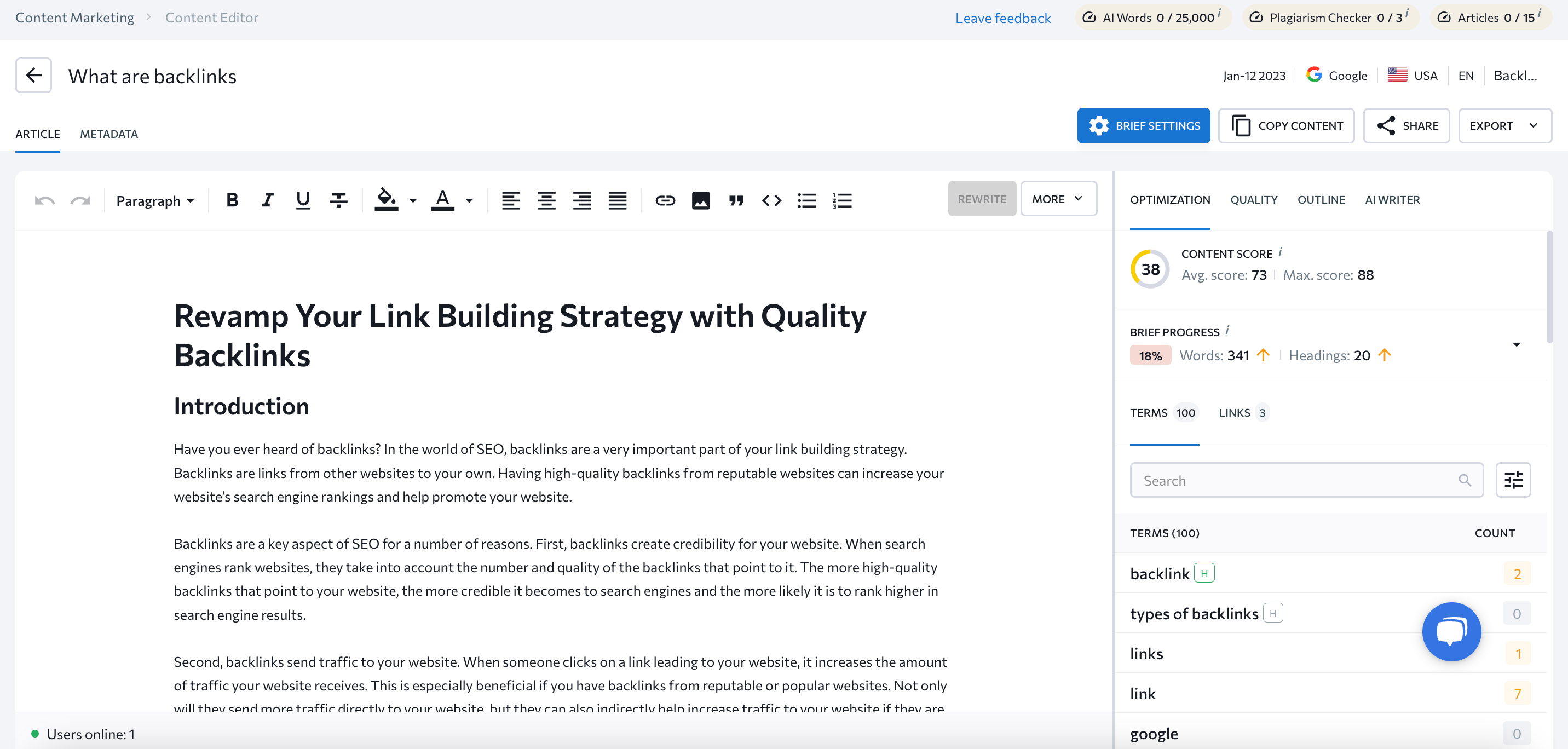Switch to the METADATA tab

pos(108,134)
